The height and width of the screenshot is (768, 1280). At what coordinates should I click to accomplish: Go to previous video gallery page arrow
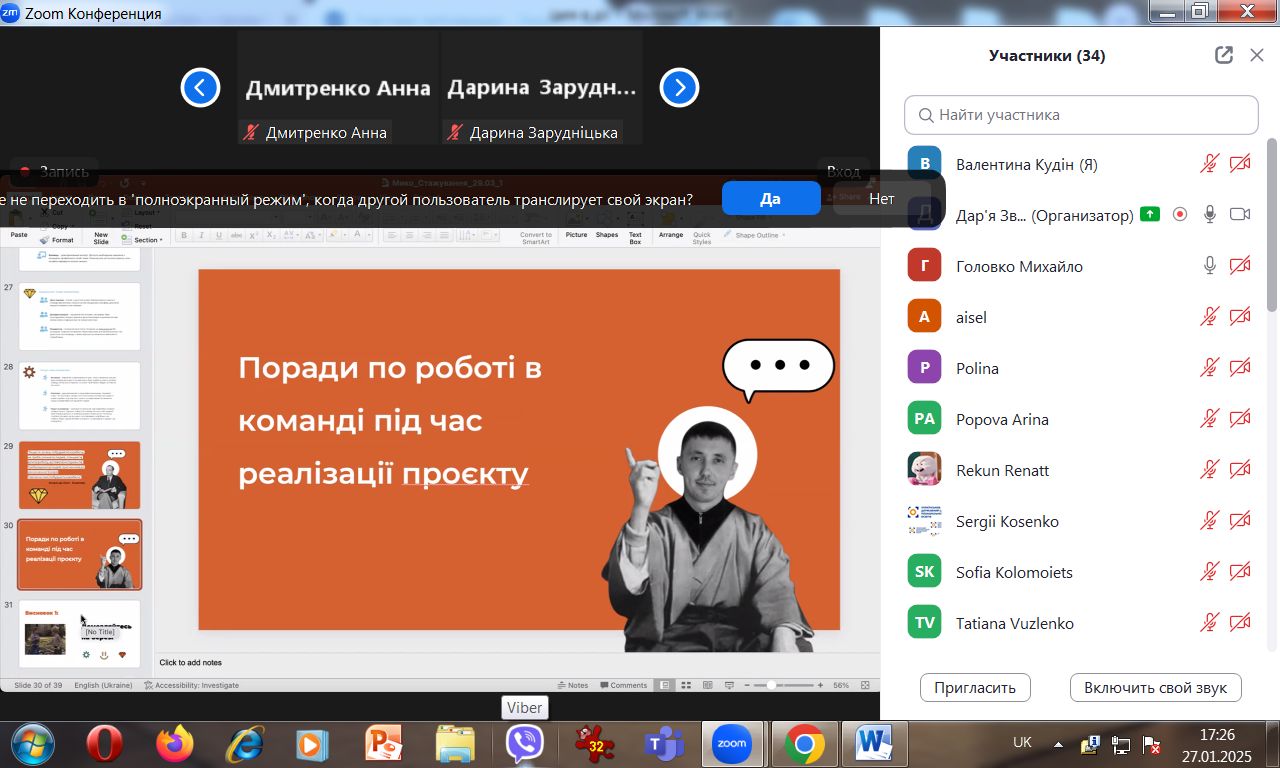click(x=200, y=88)
